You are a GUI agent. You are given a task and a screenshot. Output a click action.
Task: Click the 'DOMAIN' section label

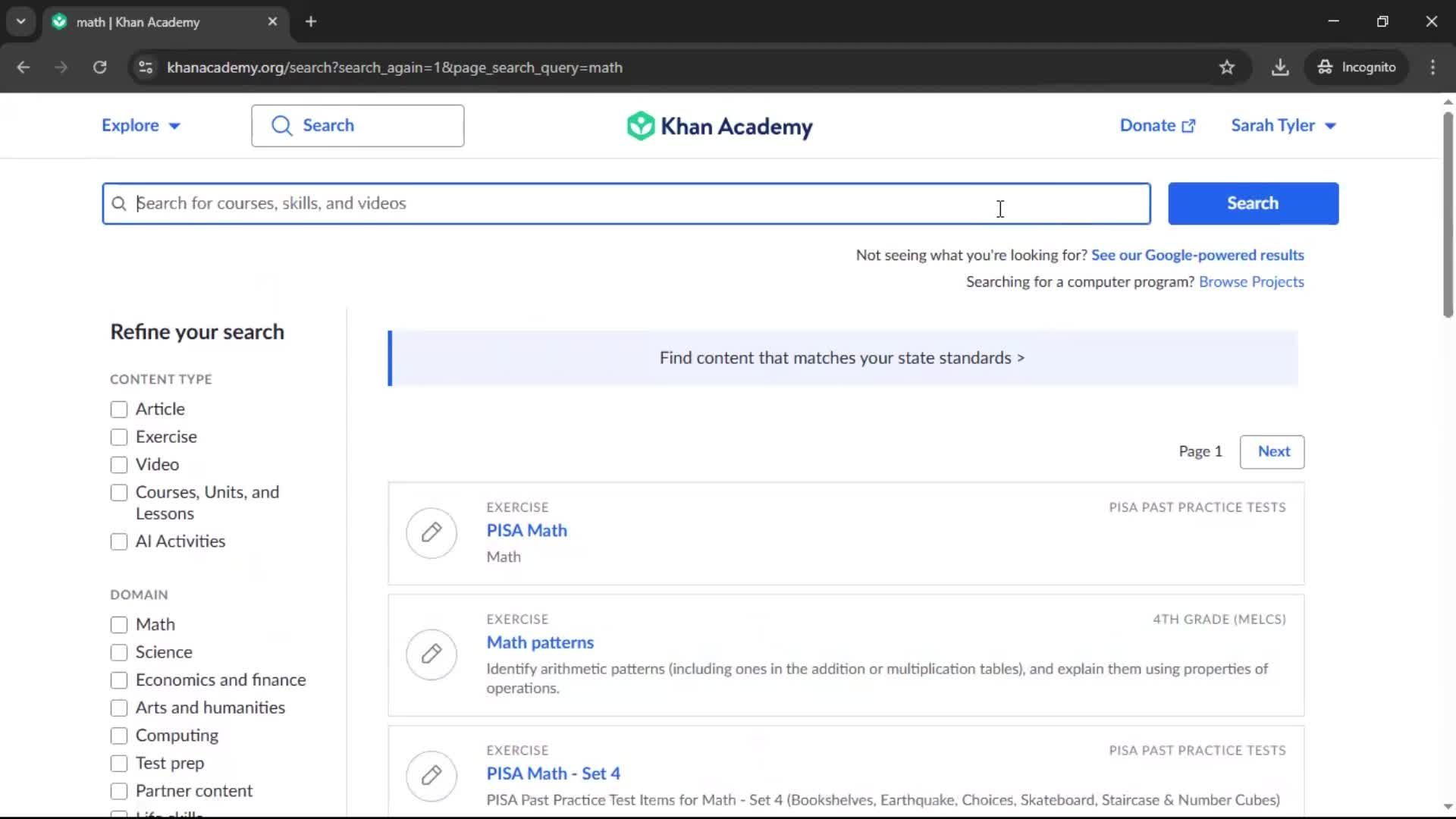point(139,595)
